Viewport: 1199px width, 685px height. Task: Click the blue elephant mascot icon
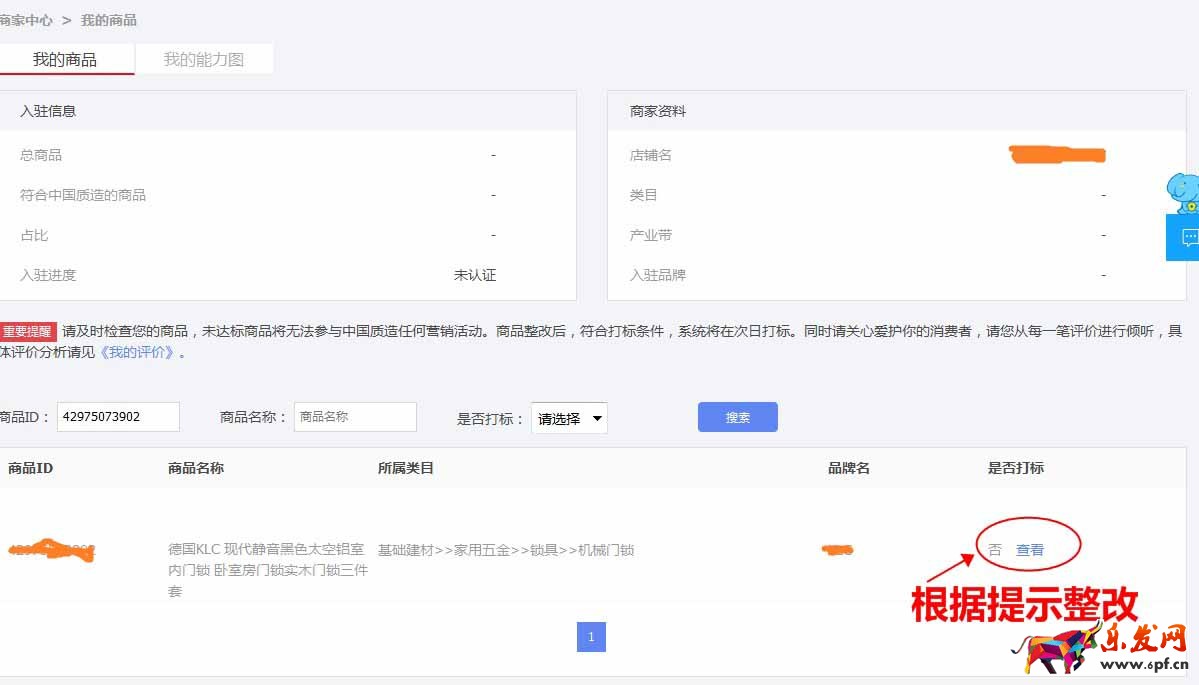click(x=1184, y=193)
